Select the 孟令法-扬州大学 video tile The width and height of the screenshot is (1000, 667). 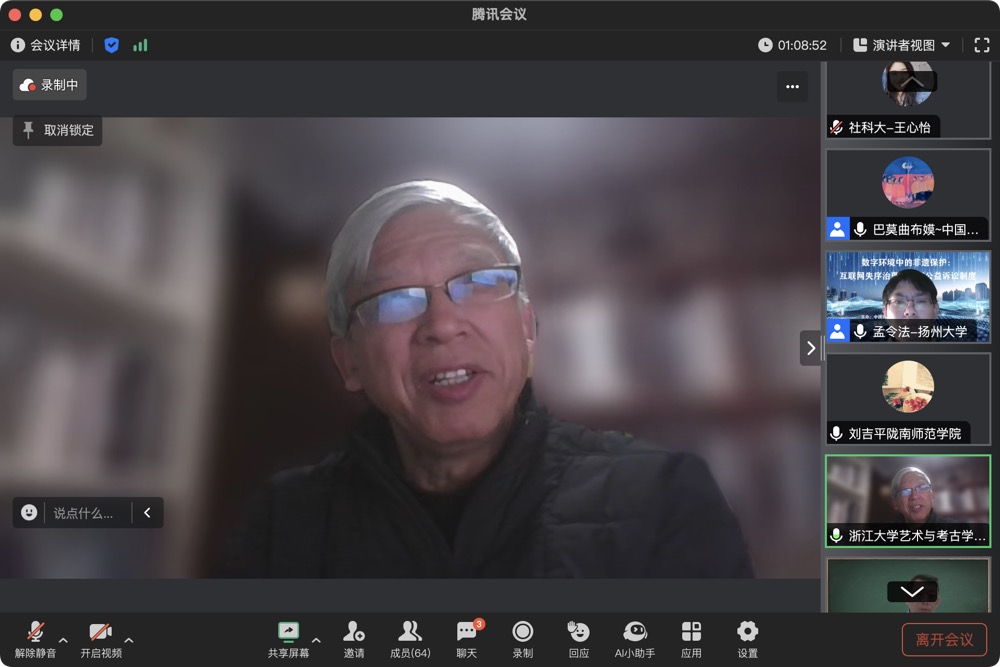[908, 297]
